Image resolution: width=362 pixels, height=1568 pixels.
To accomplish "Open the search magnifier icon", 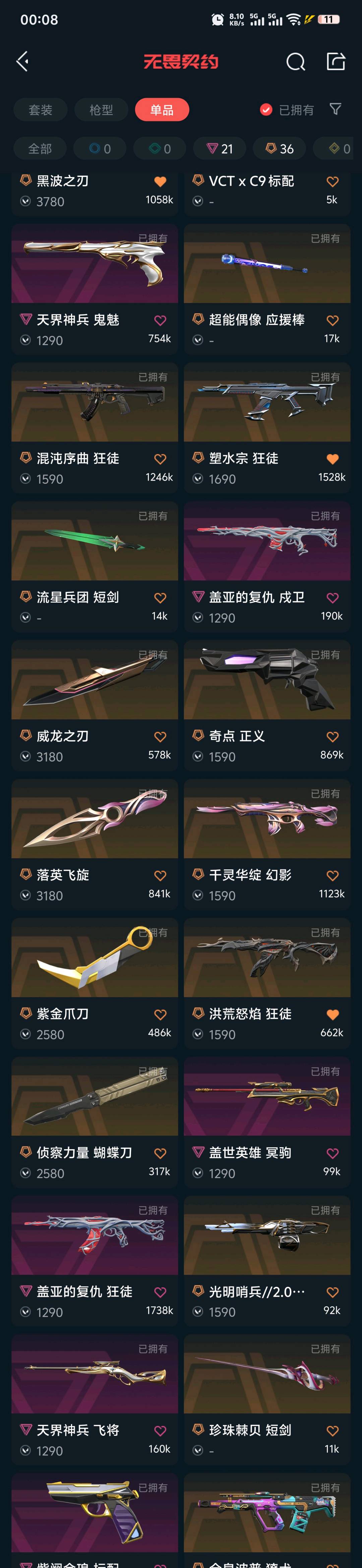I will 296,62.
